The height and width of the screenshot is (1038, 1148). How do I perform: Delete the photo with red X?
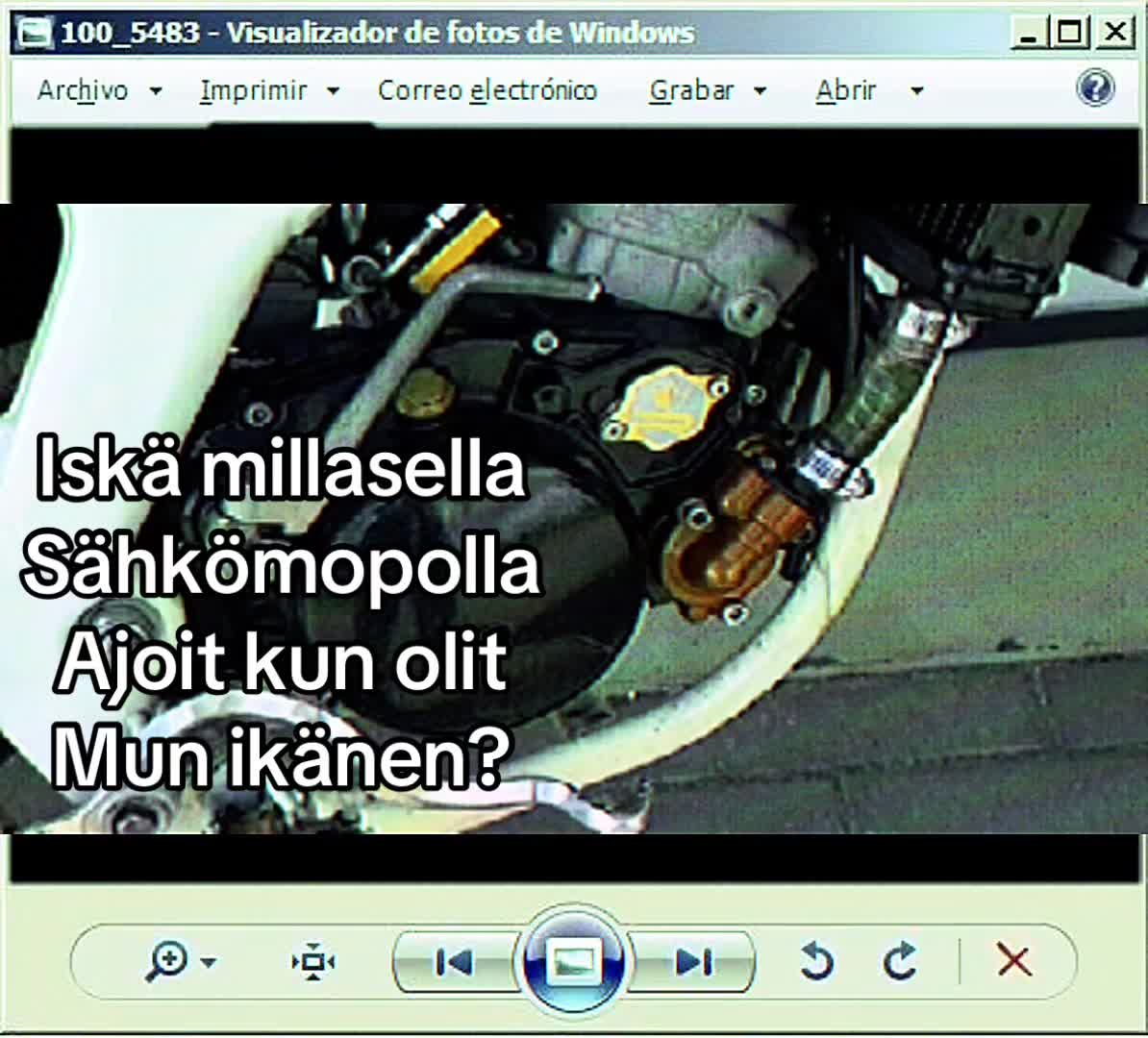coord(1014,960)
